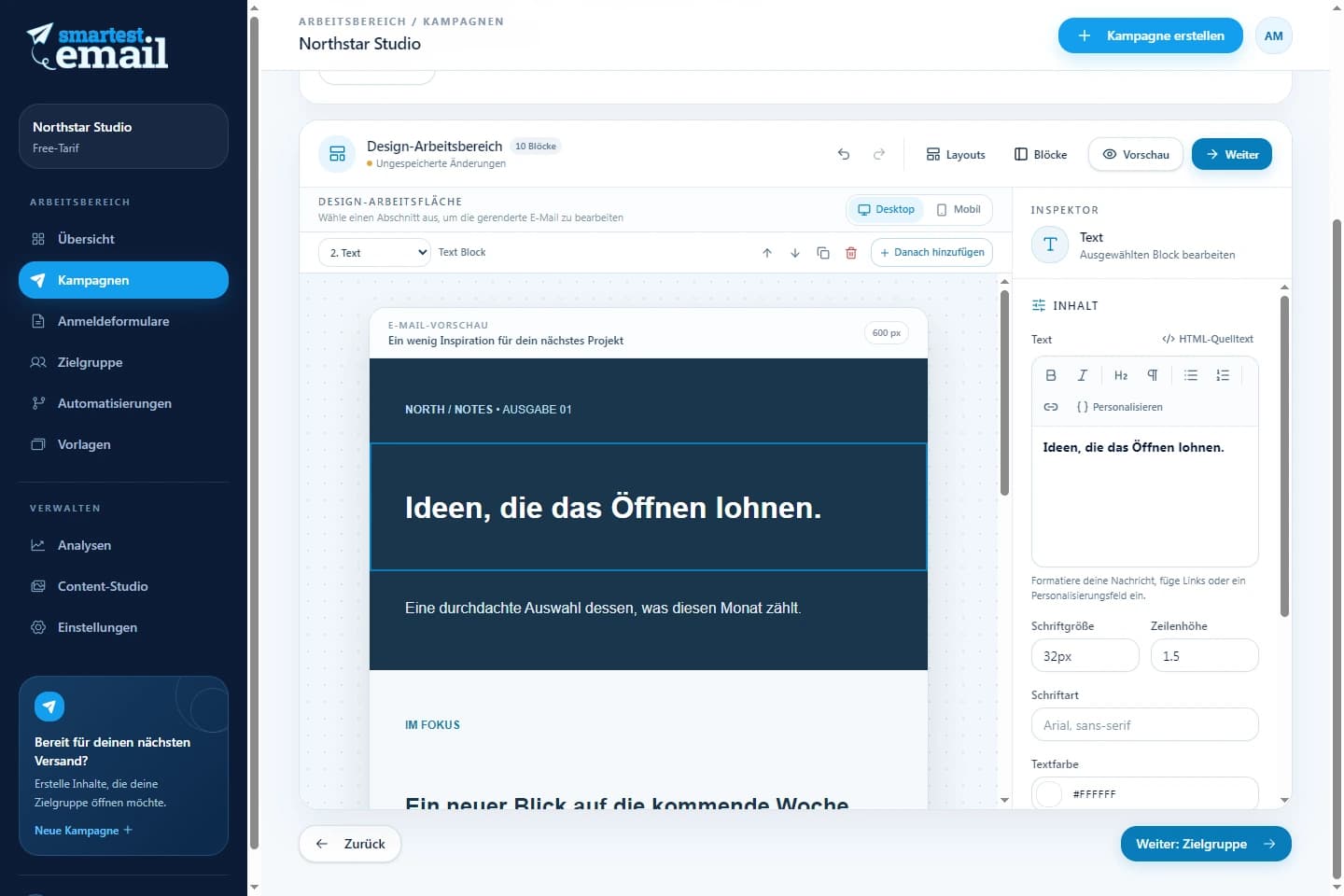Screen dimensions: 1344x896
Task: Insert a bulleted list
Action: (1191, 375)
